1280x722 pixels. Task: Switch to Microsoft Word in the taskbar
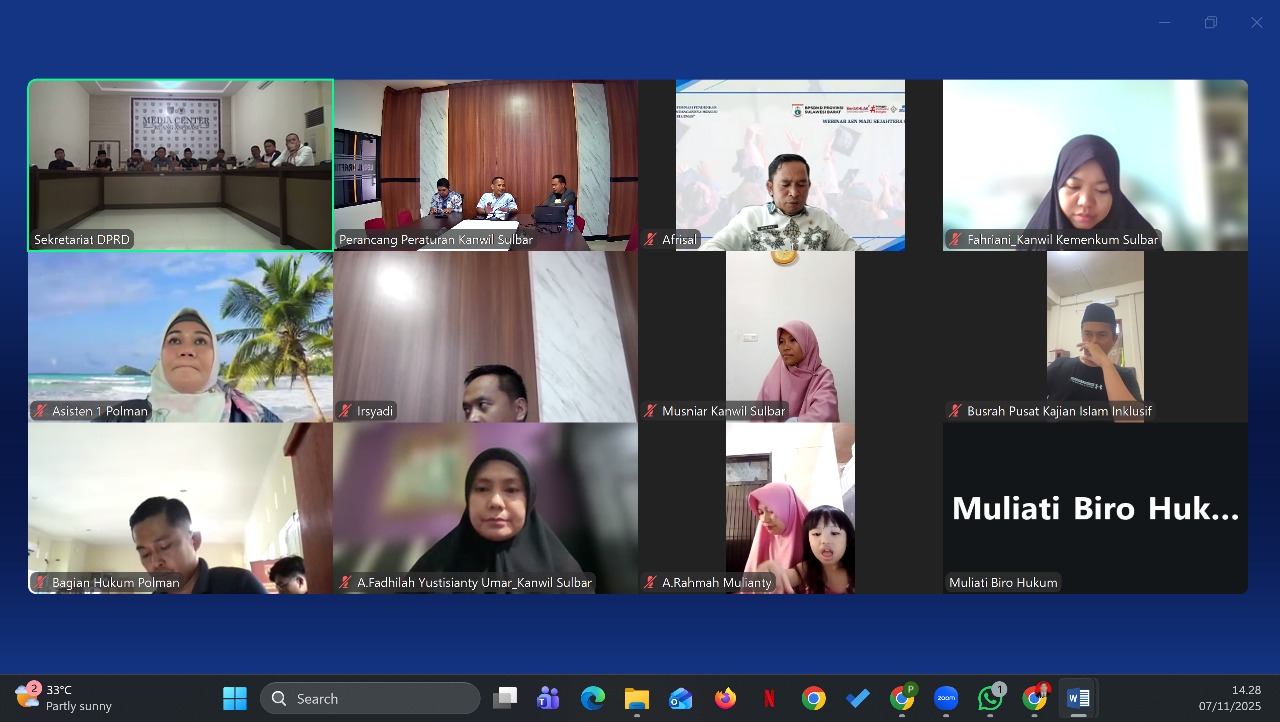tap(1078, 699)
